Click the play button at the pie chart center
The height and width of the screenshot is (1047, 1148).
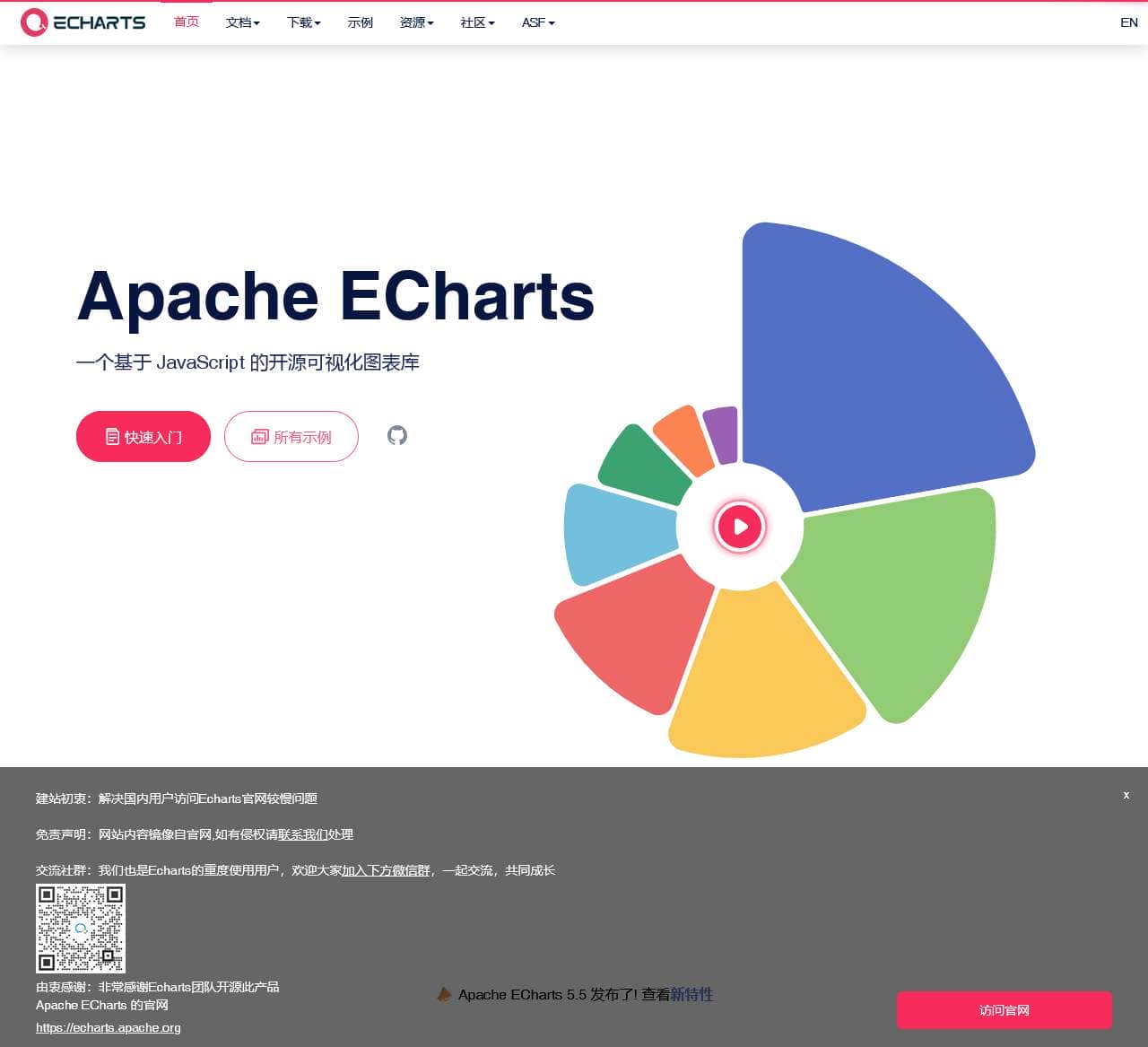point(739,528)
